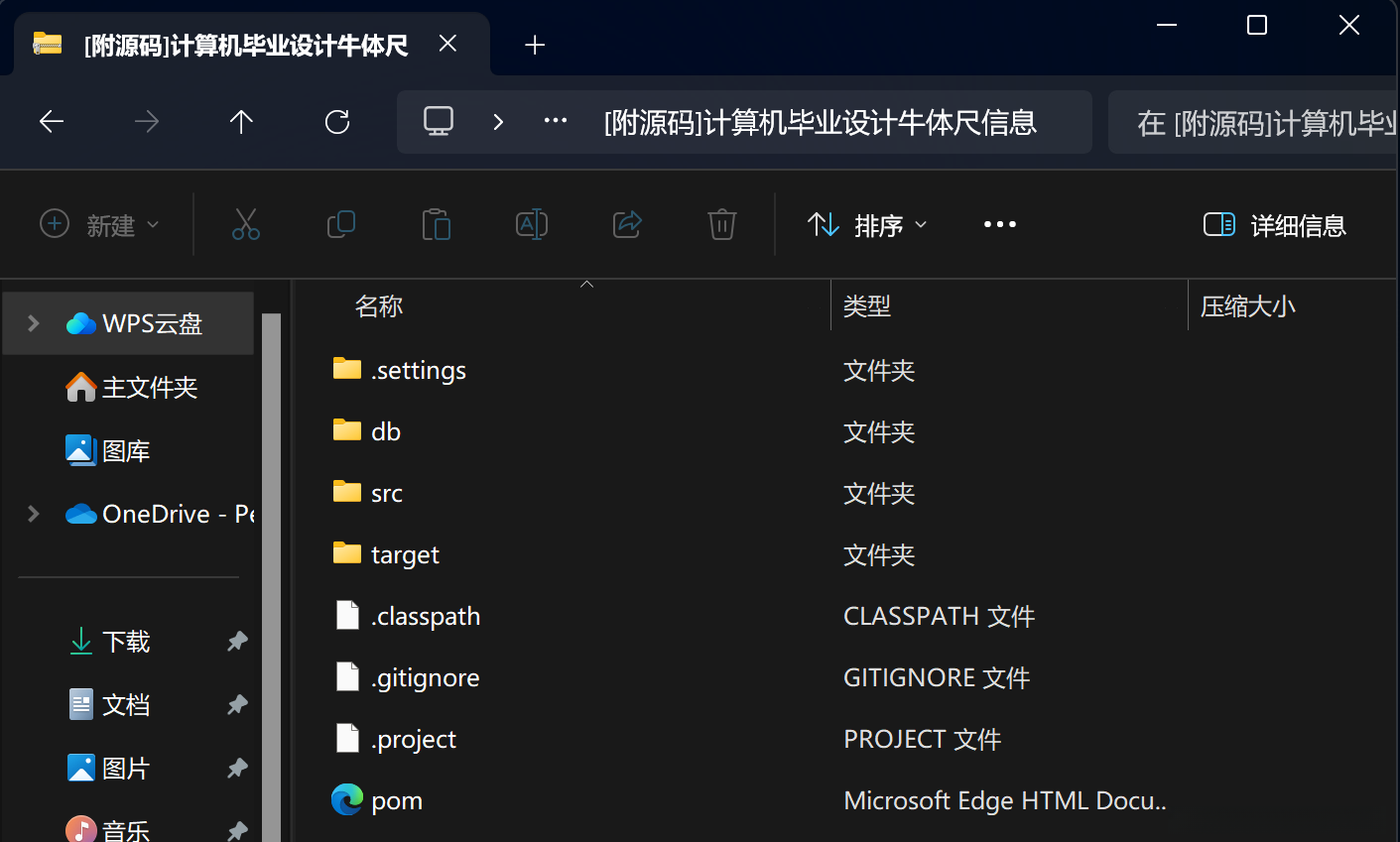Viewport: 1400px width, 842px height.
Task: Click the This PC monitor icon in address bar
Action: click(439, 121)
